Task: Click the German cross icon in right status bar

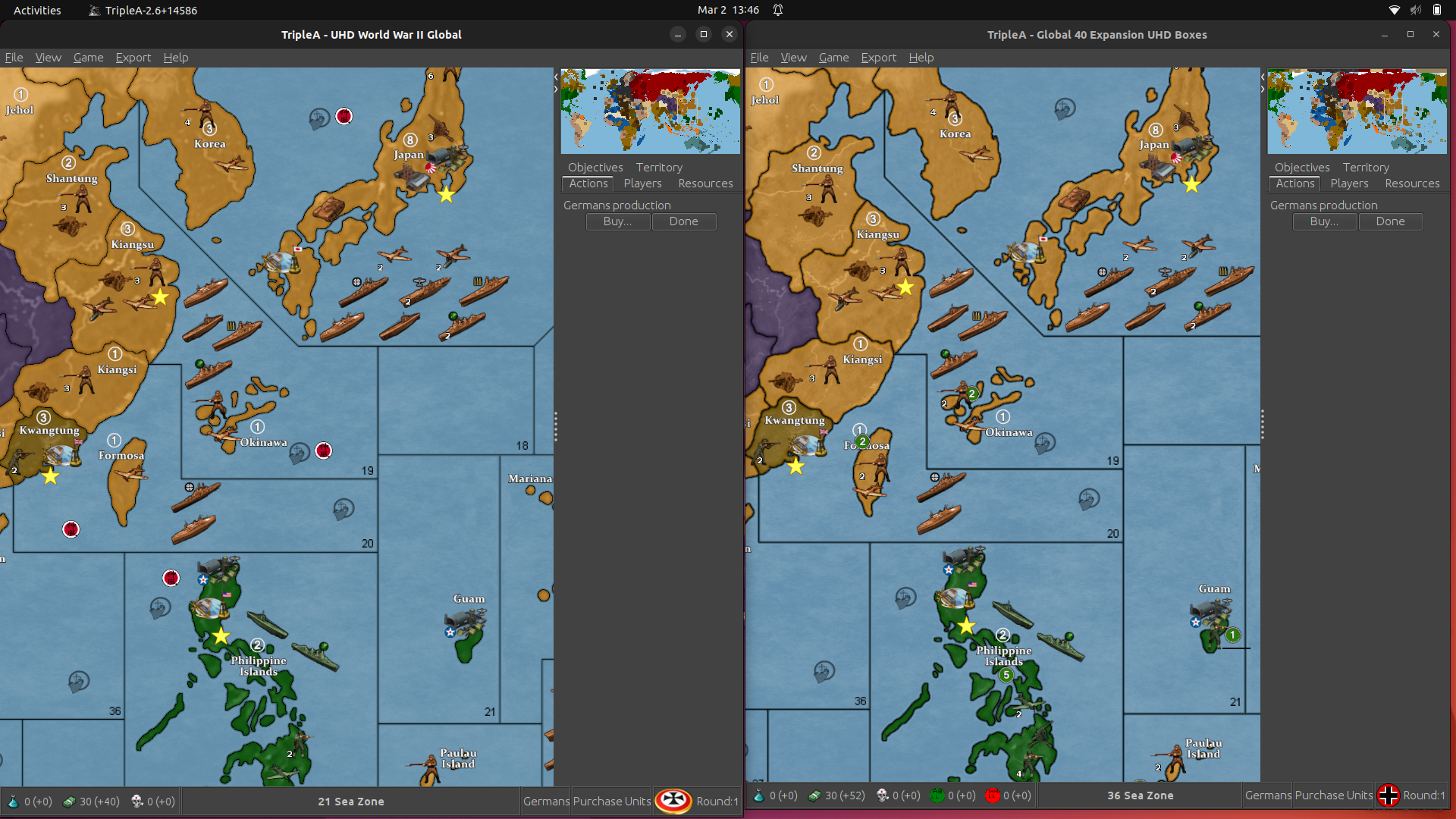Action: 1388,795
